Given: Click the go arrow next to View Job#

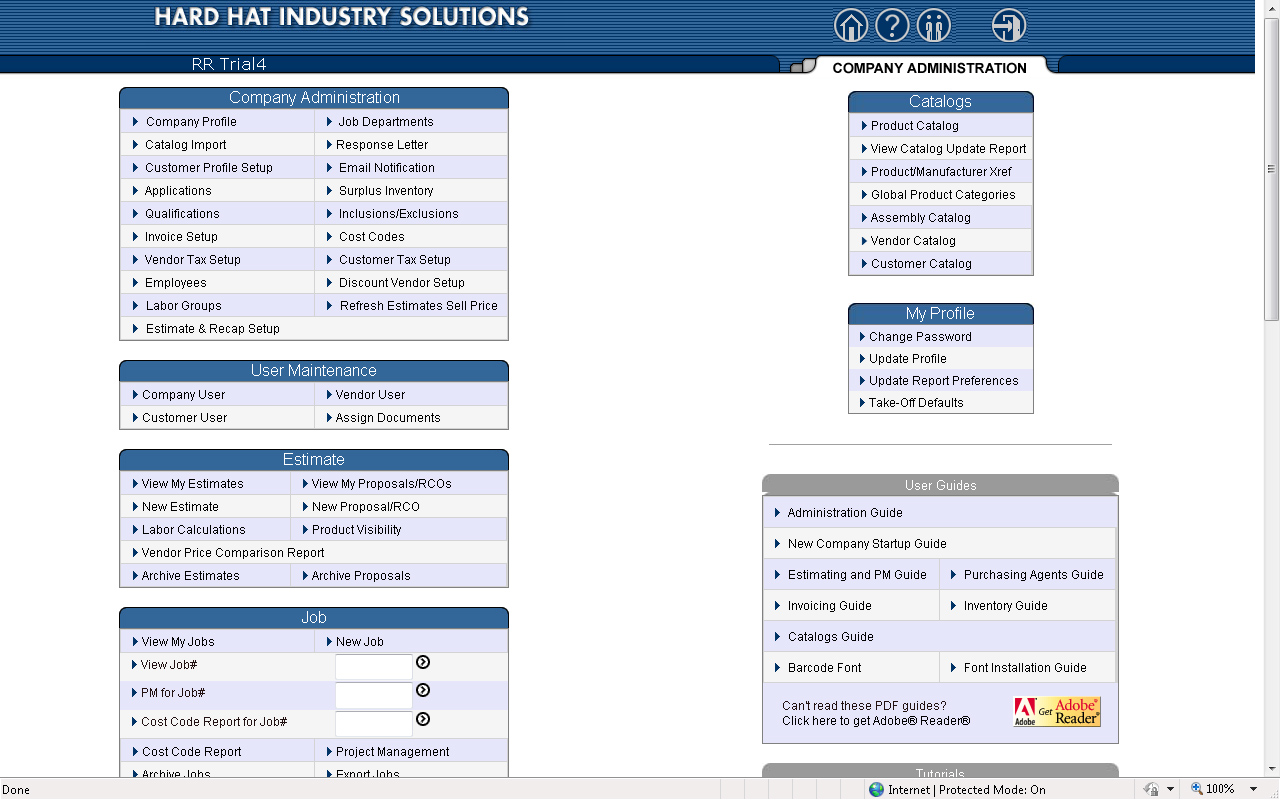Looking at the screenshot, I should (423, 662).
